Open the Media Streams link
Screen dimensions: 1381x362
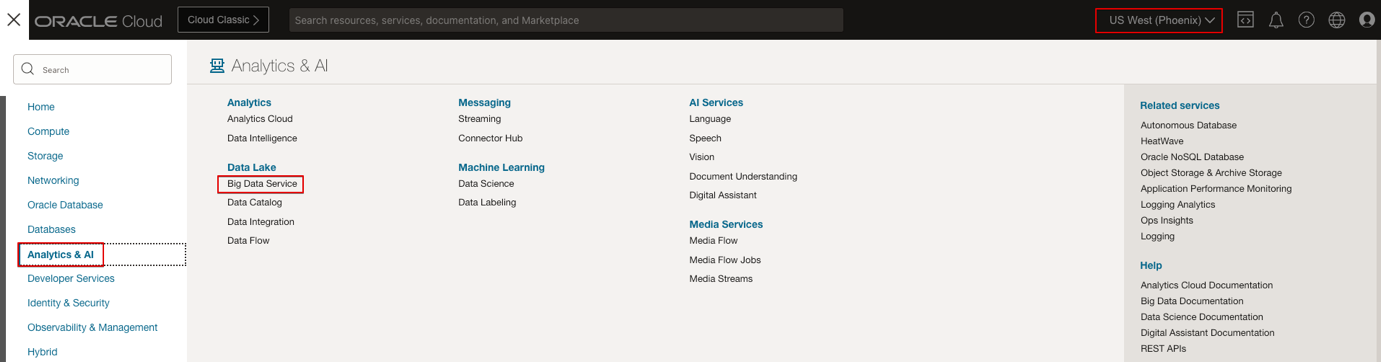[x=721, y=279]
